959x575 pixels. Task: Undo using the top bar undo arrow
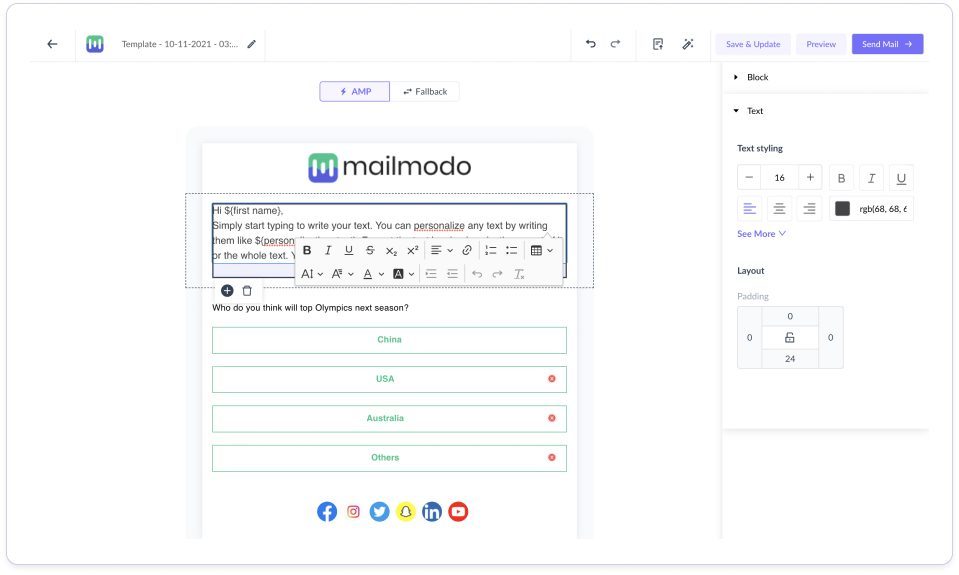[590, 43]
